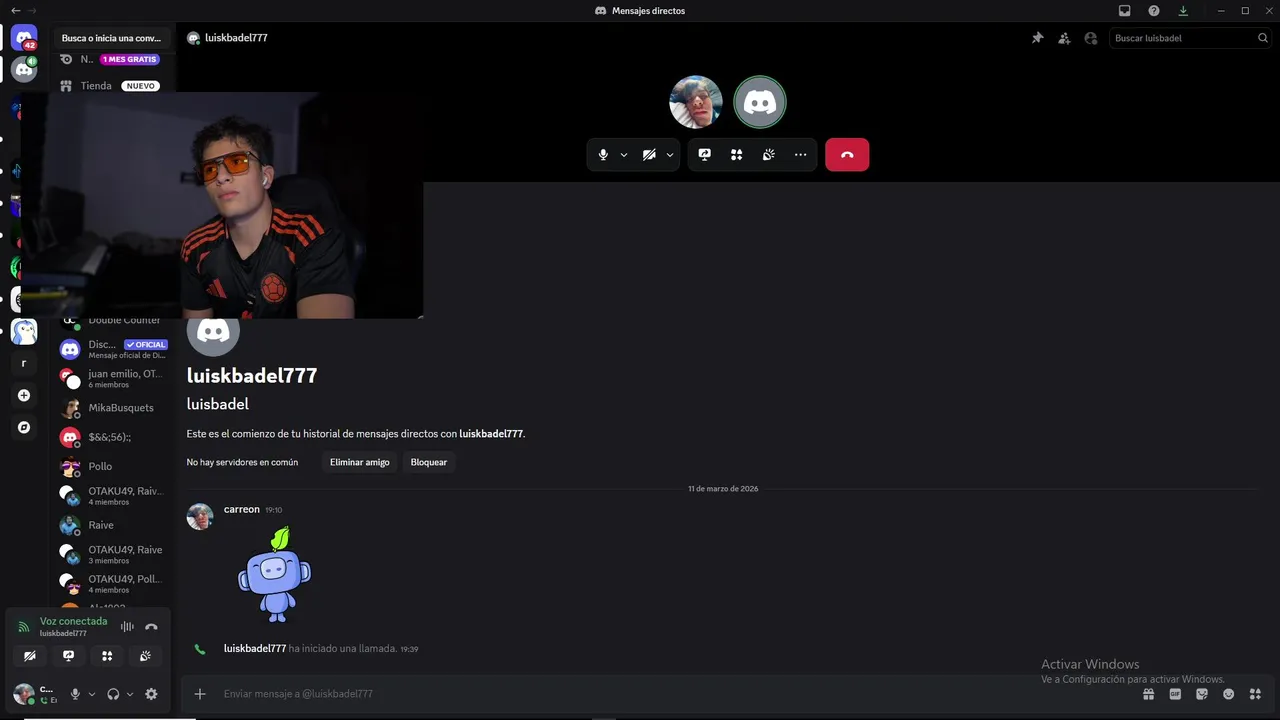Open the penguin server icon

coord(24,331)
